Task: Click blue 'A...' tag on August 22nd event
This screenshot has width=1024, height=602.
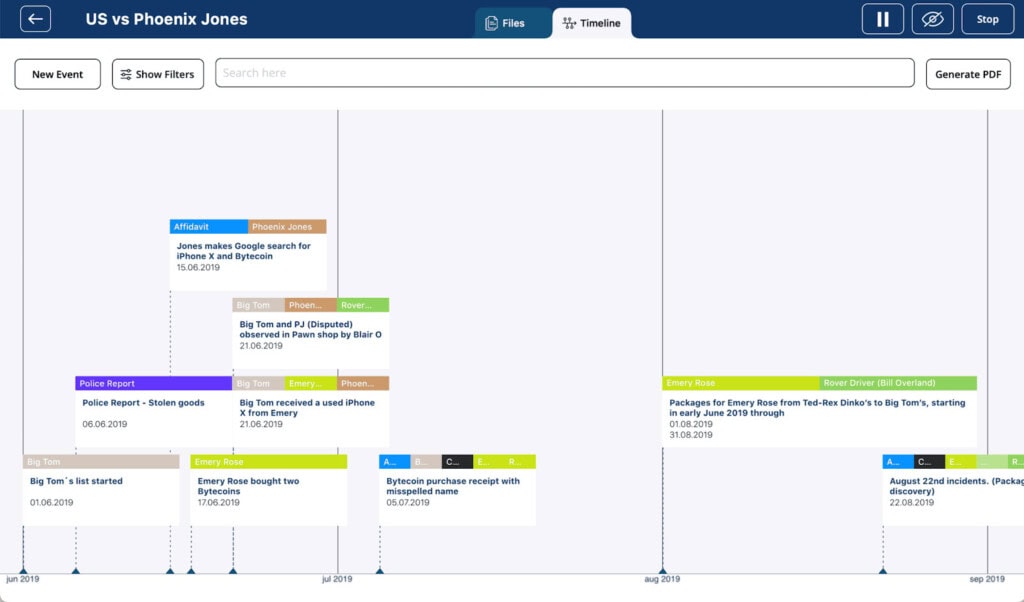Action: [898, 462]
